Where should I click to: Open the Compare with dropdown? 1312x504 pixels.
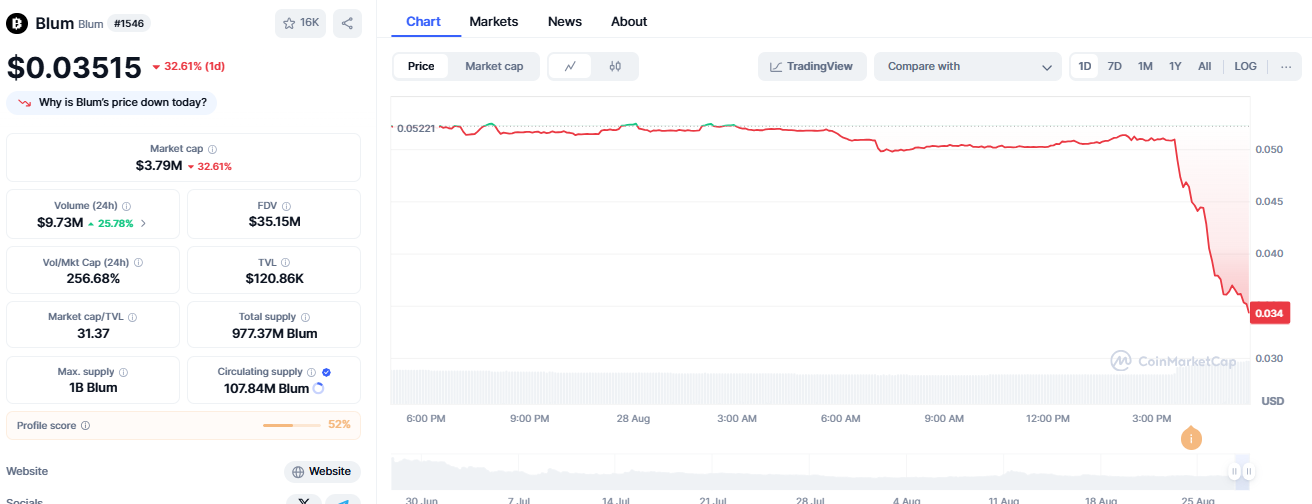(x=968, y=67)
